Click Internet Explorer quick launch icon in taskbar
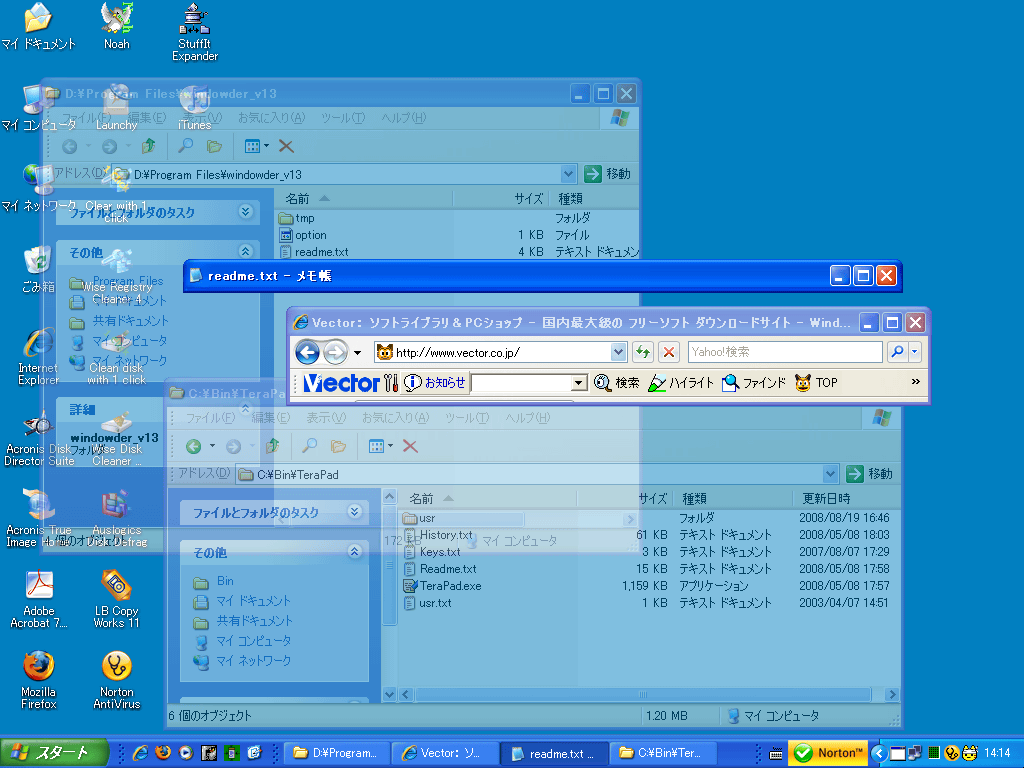Viewport: 1024px width, 768px height. (140, 753)
